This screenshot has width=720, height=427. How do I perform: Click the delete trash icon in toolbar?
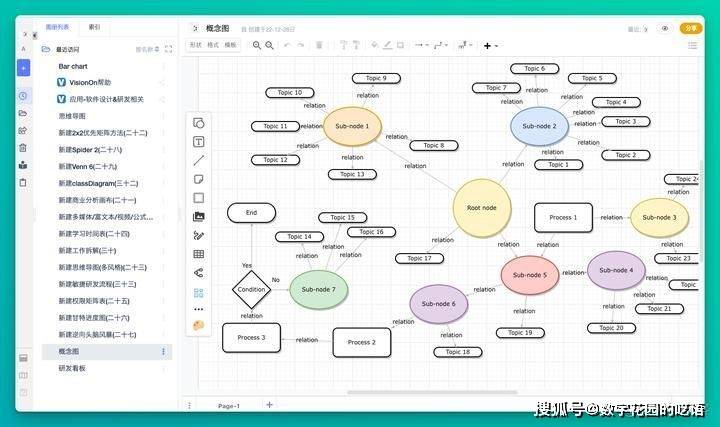click(319, 45)
